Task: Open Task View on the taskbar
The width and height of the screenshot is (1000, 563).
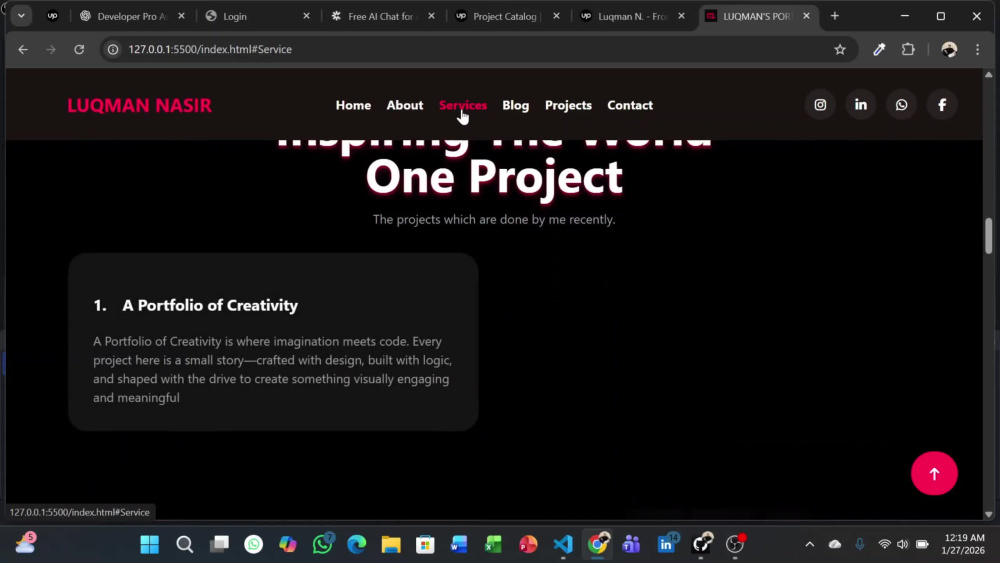Action: click(219, 545)
